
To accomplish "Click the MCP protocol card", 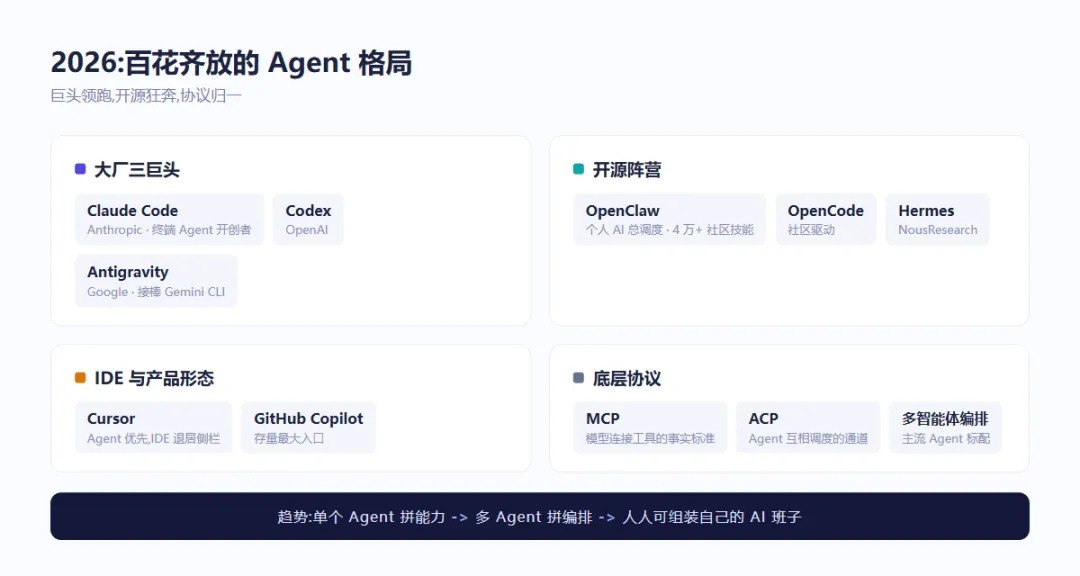I will [x=650, y=427].
